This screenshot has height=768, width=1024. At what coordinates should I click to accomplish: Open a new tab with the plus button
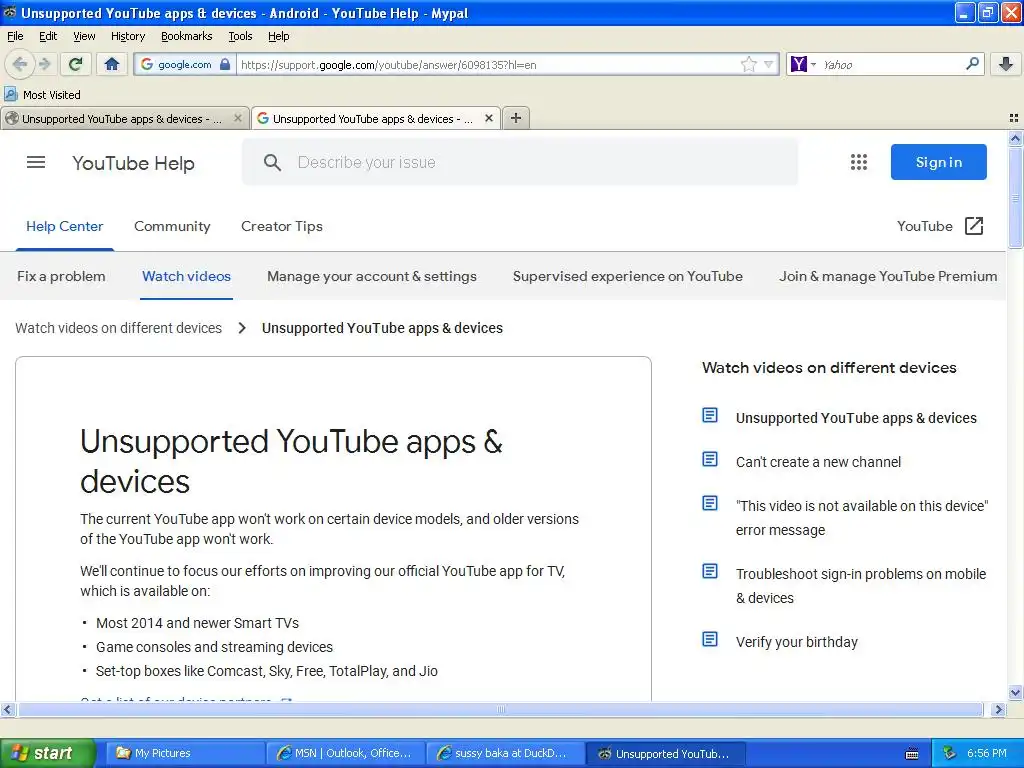click(x=516, y=118)
